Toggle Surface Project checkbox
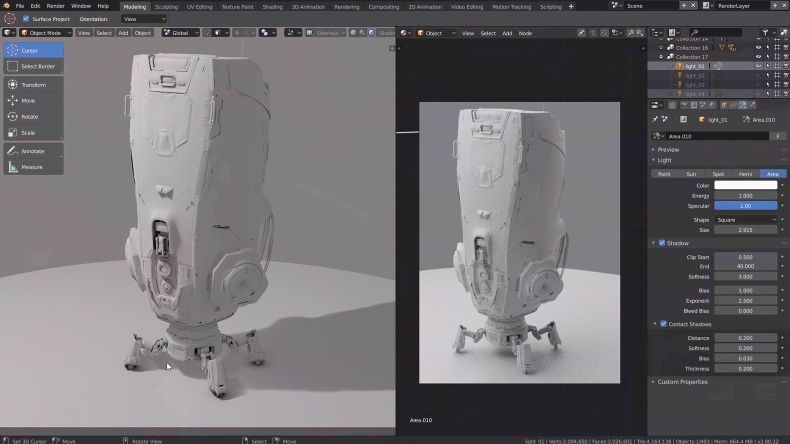The width and height of the screenshot is (790, 444). coord(26,19)
